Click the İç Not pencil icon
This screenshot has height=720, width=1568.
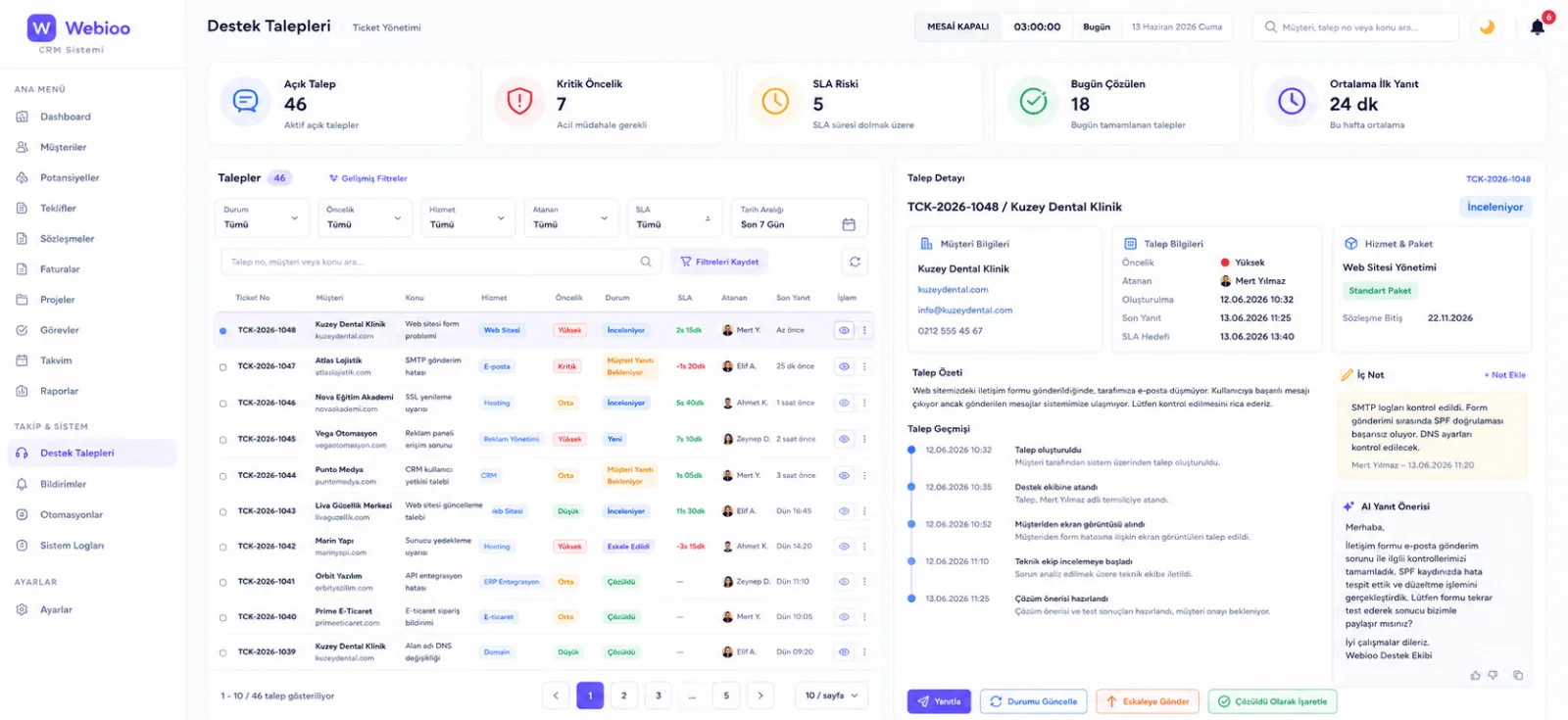pos(1347,375)
